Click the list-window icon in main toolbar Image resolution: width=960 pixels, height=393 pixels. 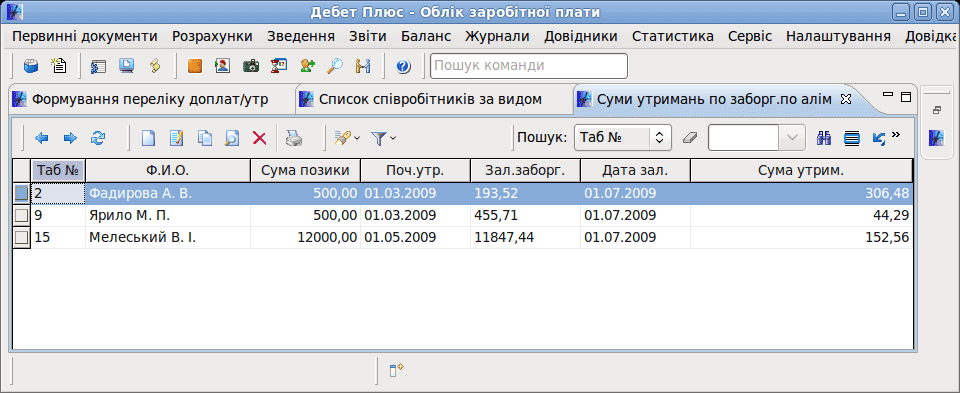(x=98, y=66)
